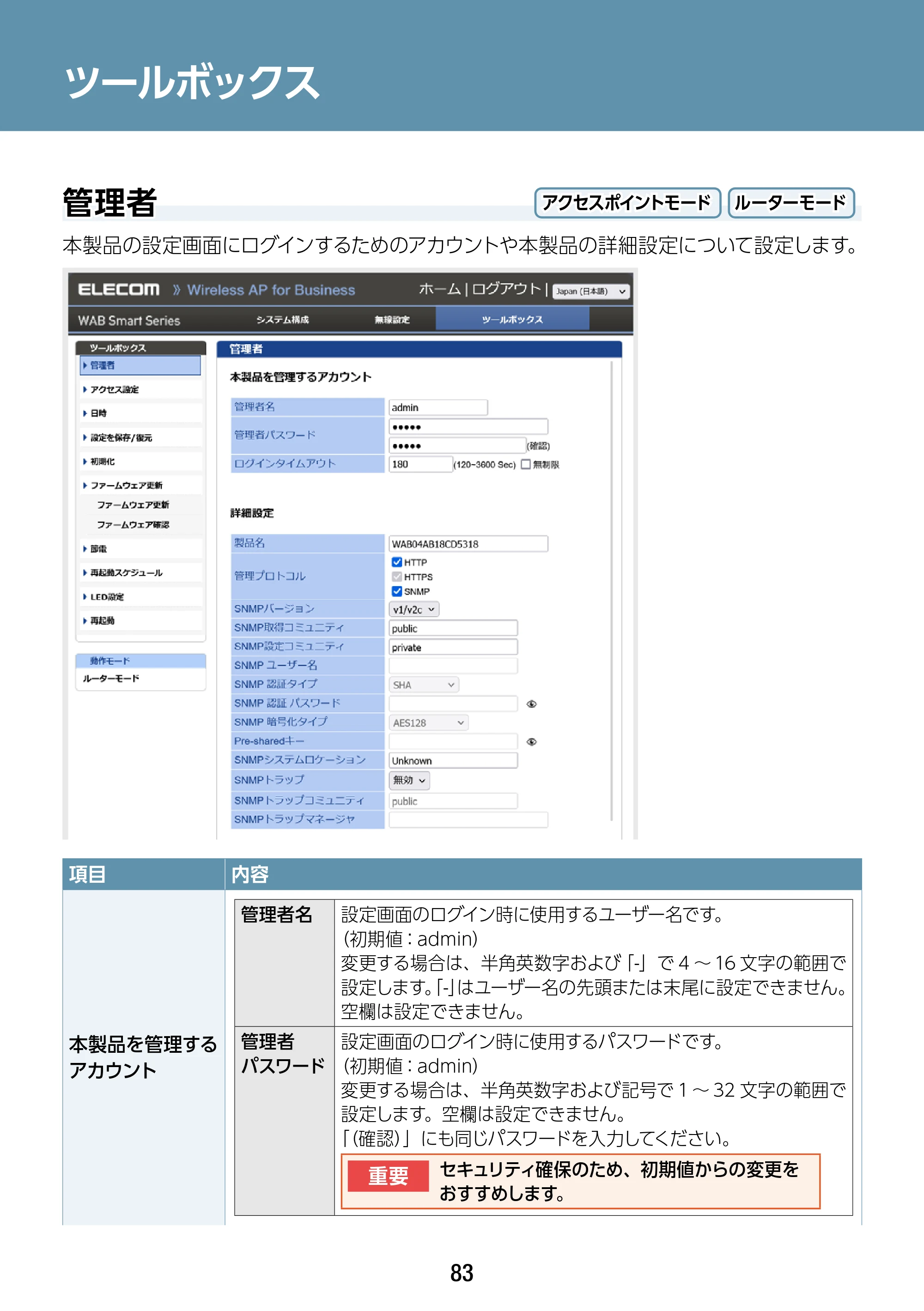Screen dimensions: 924x1311
Task: Open 再起動スケジュール in the sidebar
Action: (x=140, y=573)
